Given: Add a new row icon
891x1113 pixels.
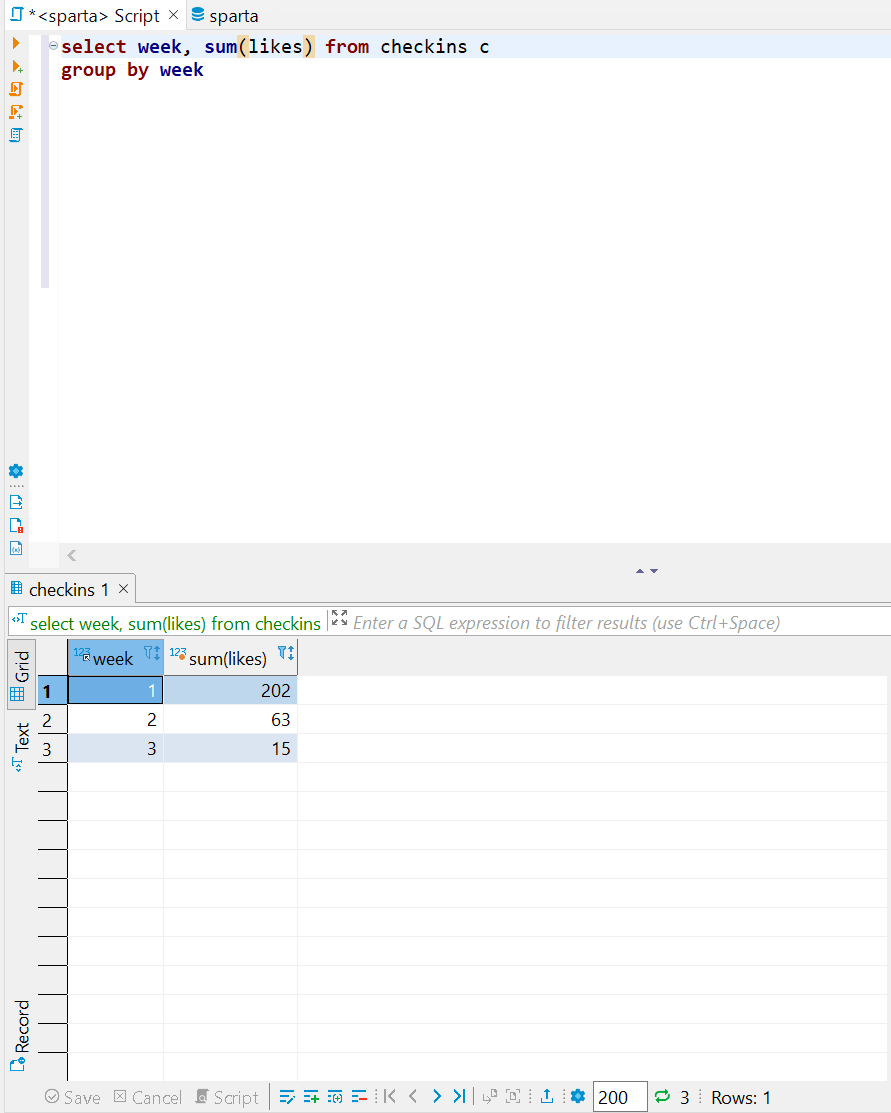Looking at the screenshot, I should (x=311, y=1097).
